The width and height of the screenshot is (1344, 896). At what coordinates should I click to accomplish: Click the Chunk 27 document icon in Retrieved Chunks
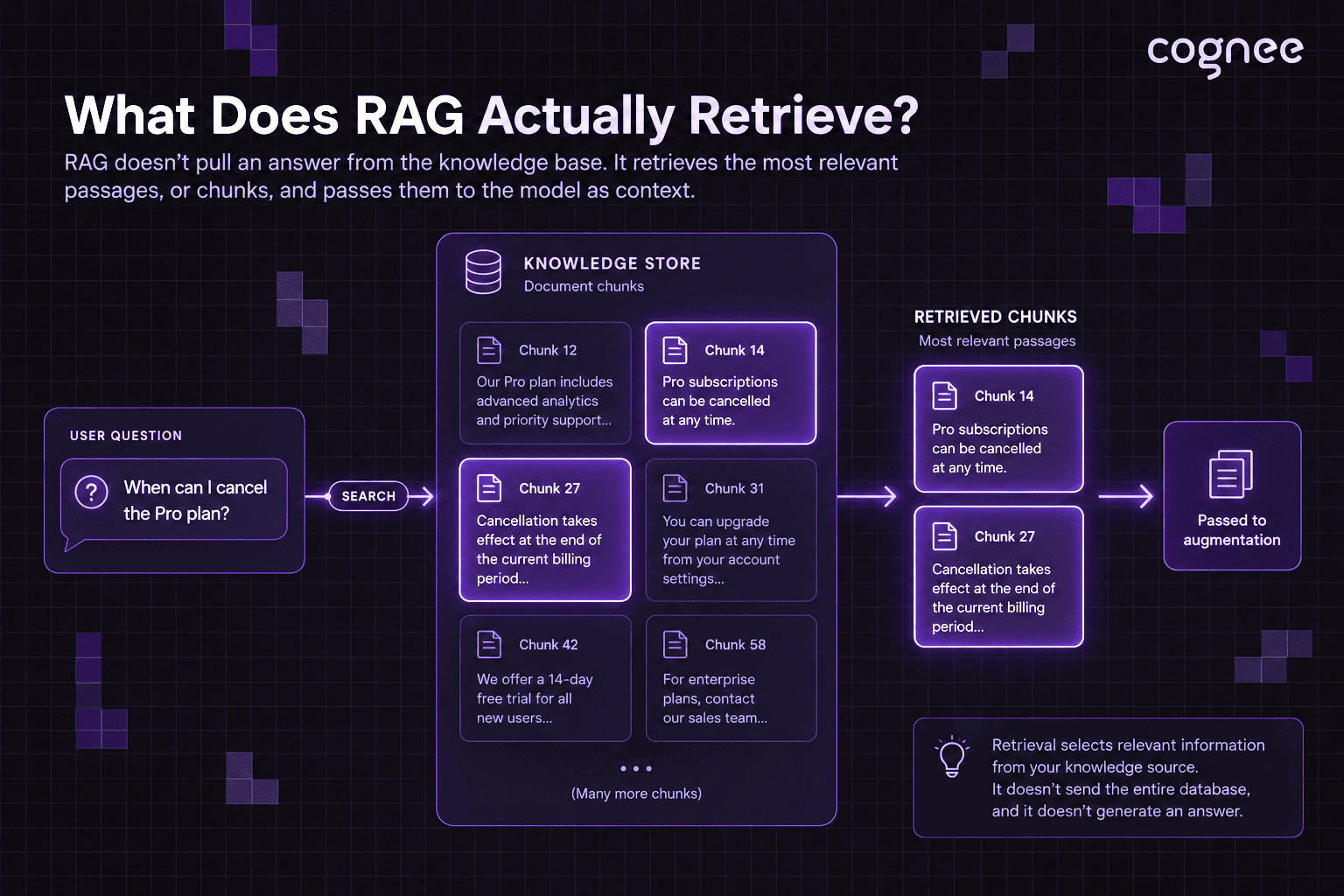(945, 535)
